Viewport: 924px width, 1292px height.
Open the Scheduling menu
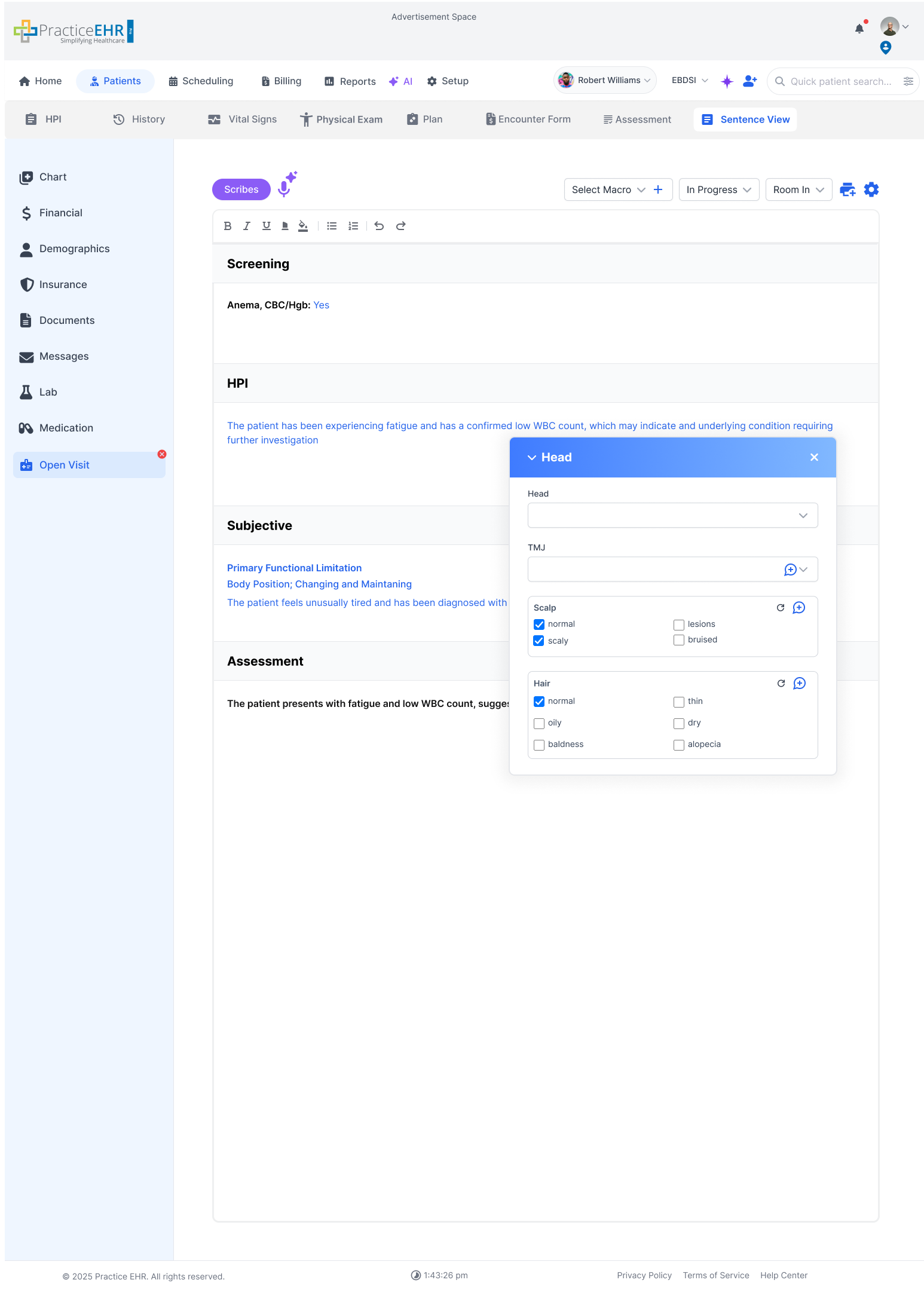(x=201, y=81)
